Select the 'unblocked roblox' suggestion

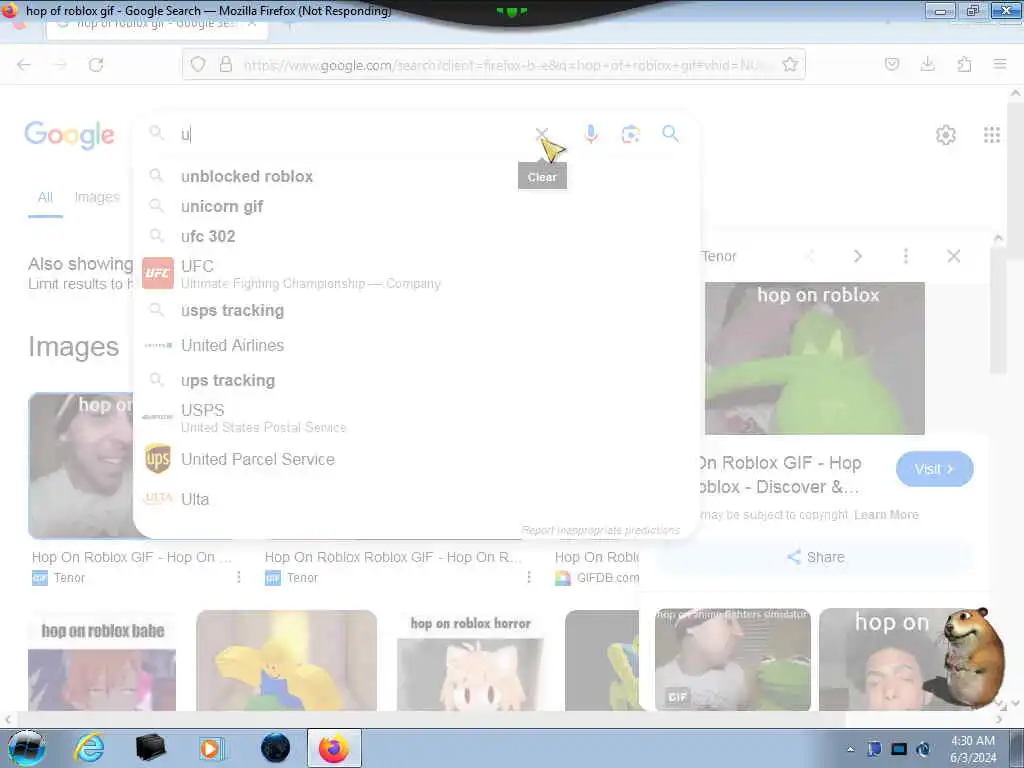click(415, 176)
